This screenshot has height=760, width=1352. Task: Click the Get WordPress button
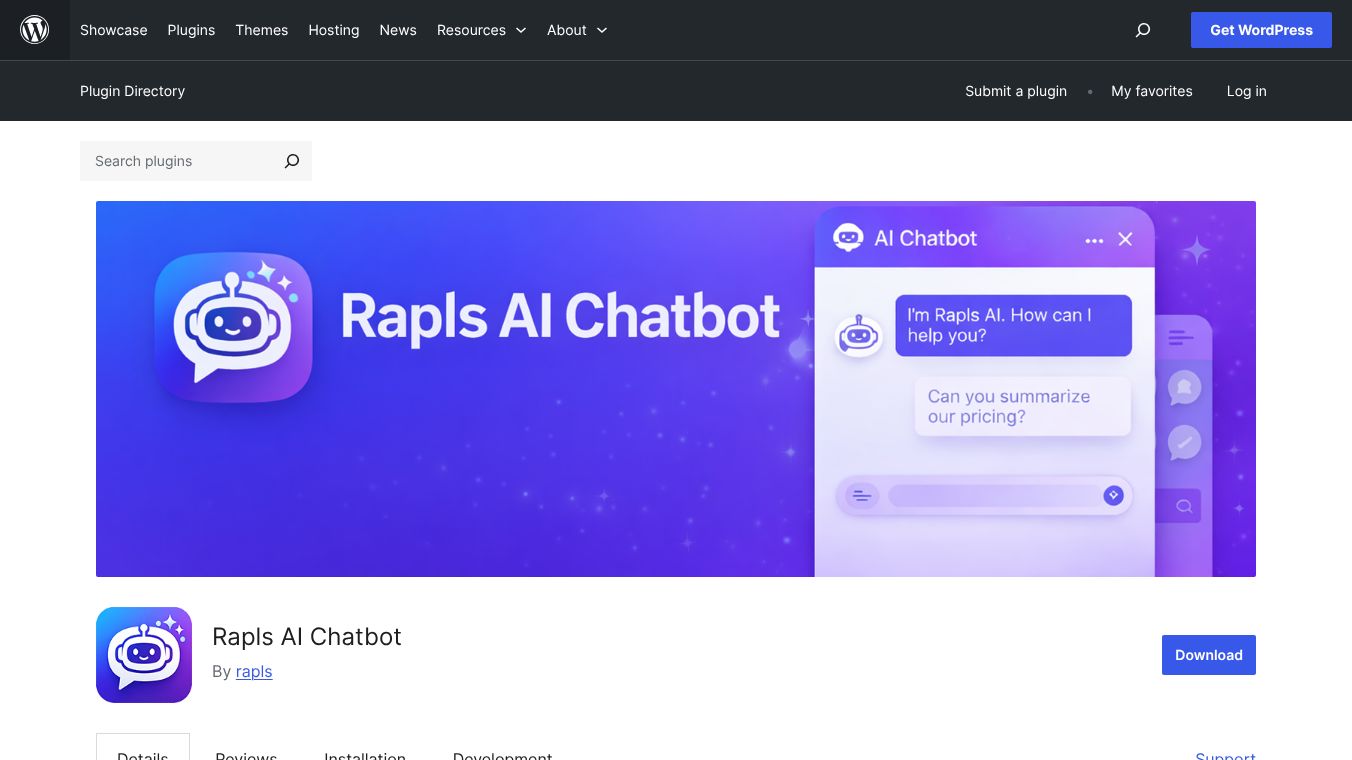click(x=1261, y=30)
